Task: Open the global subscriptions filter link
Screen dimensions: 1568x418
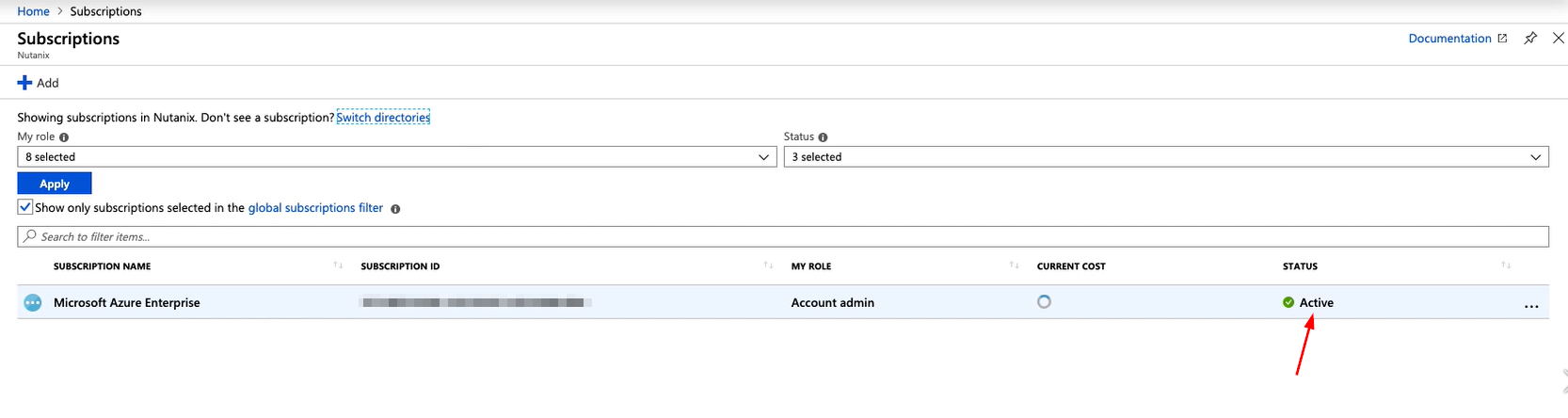Action: pyautogui.click(x=315, y=208)
